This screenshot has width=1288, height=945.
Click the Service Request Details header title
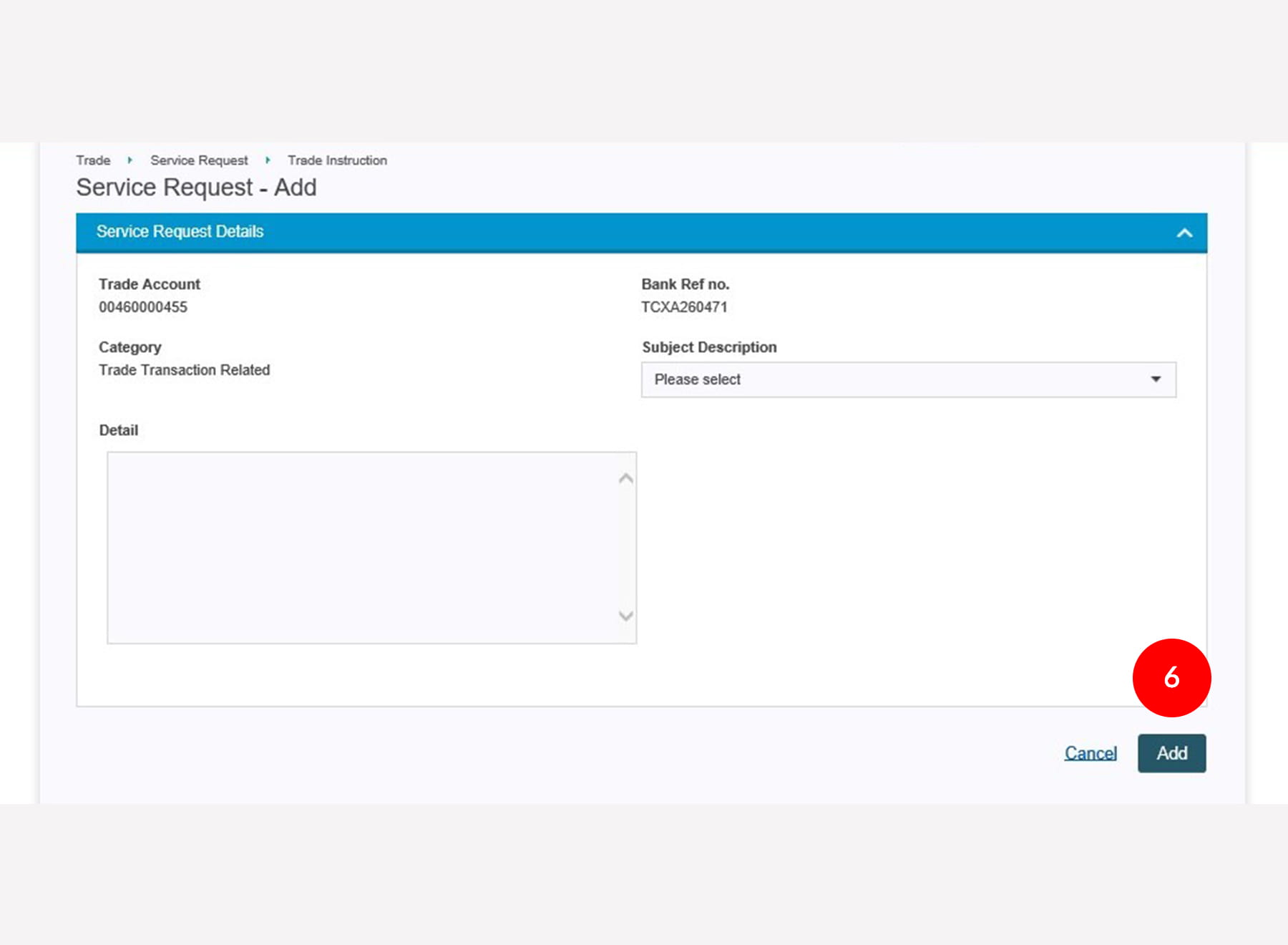(x=180, y=232)
